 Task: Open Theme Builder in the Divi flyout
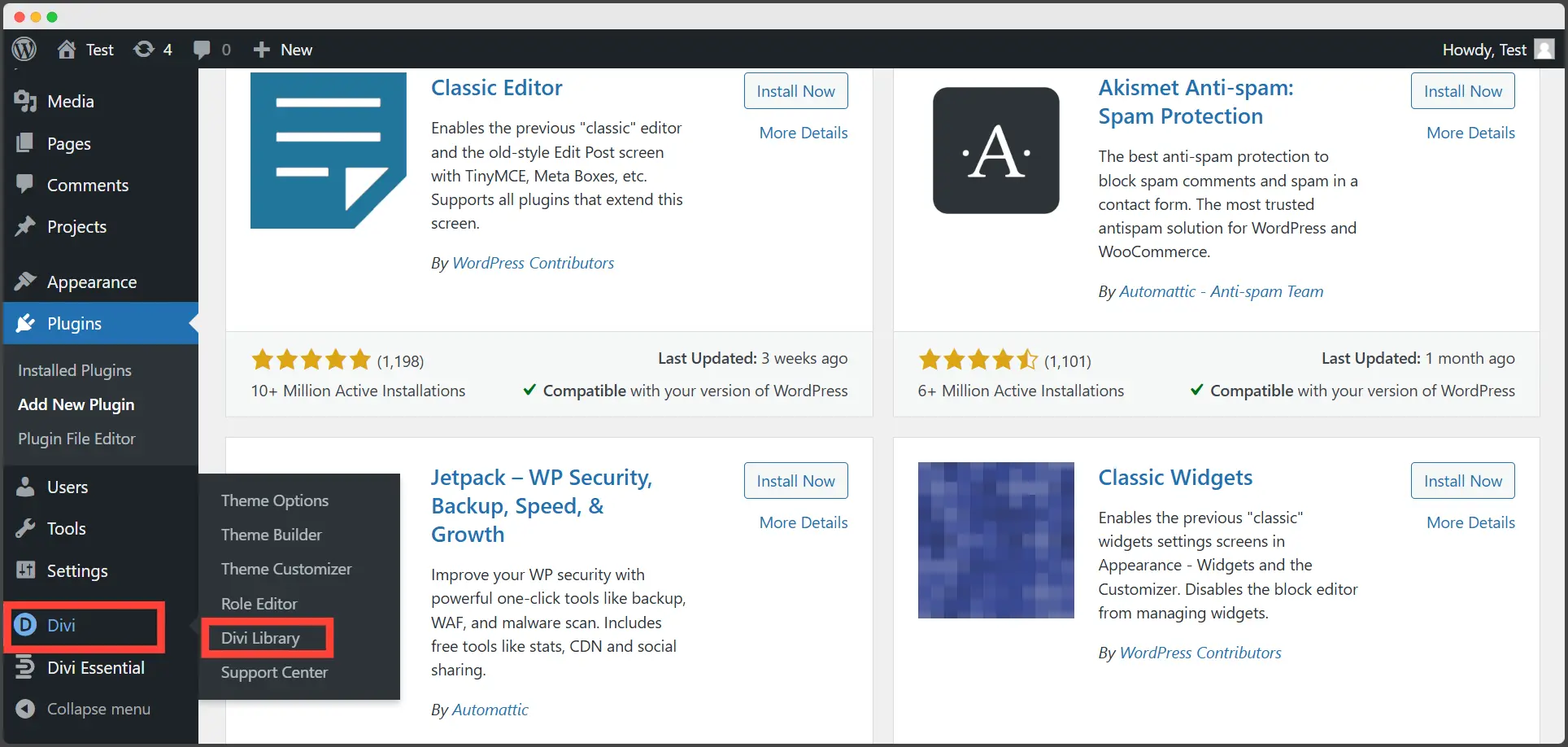pos(272,535)
